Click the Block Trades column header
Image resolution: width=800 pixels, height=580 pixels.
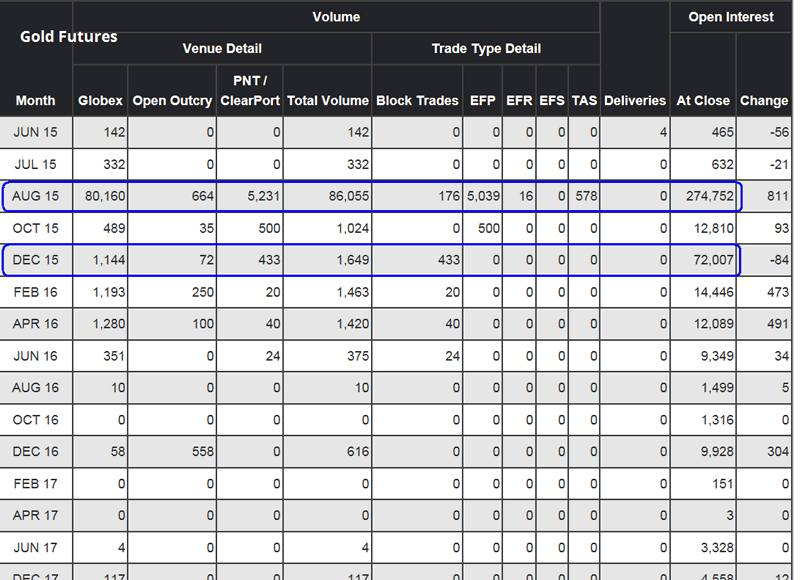[x=415, y=101]
